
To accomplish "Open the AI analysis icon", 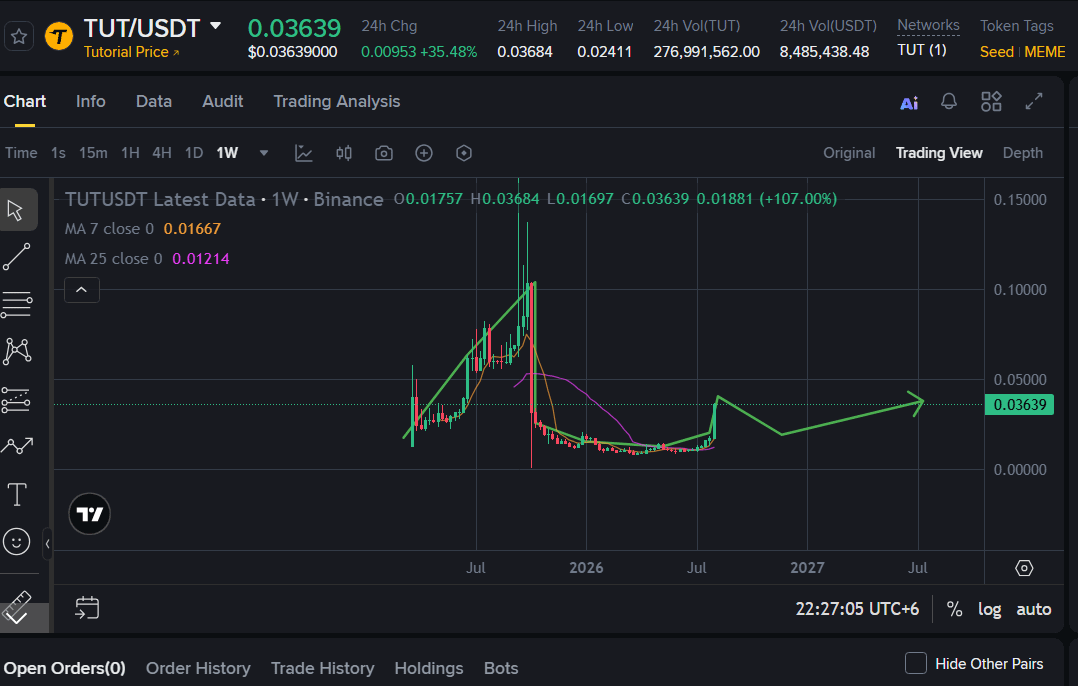I will 909,103.
